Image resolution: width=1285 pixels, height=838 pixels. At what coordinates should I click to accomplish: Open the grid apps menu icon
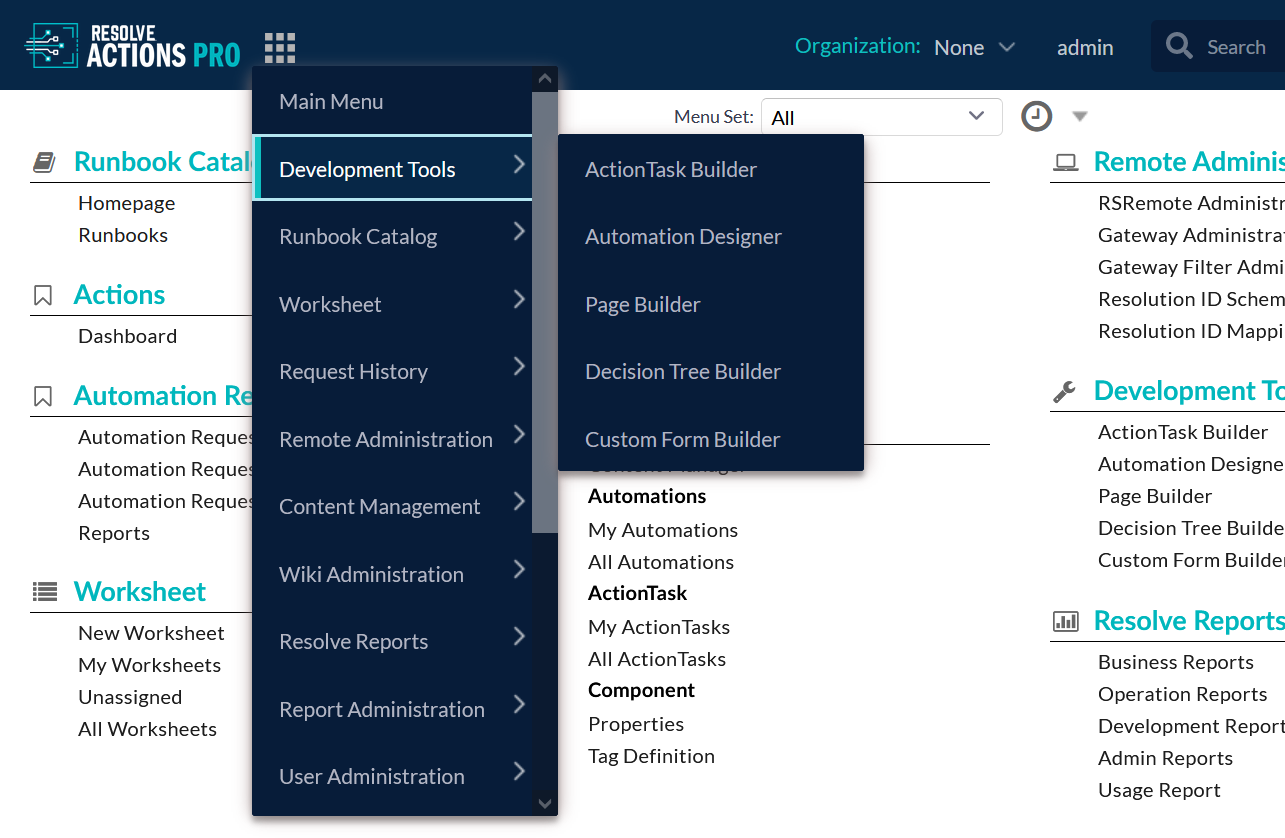coord(280,47)
